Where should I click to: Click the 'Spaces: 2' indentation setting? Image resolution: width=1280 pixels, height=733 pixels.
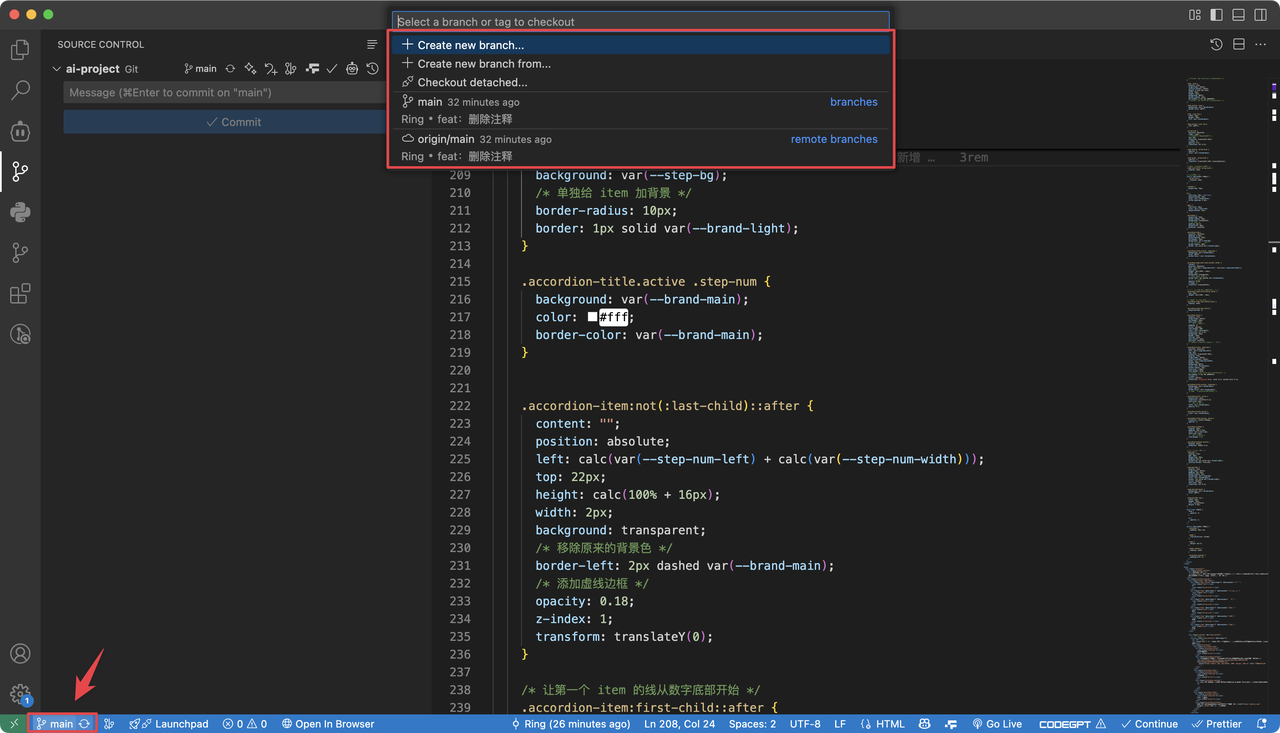[752, 724]
